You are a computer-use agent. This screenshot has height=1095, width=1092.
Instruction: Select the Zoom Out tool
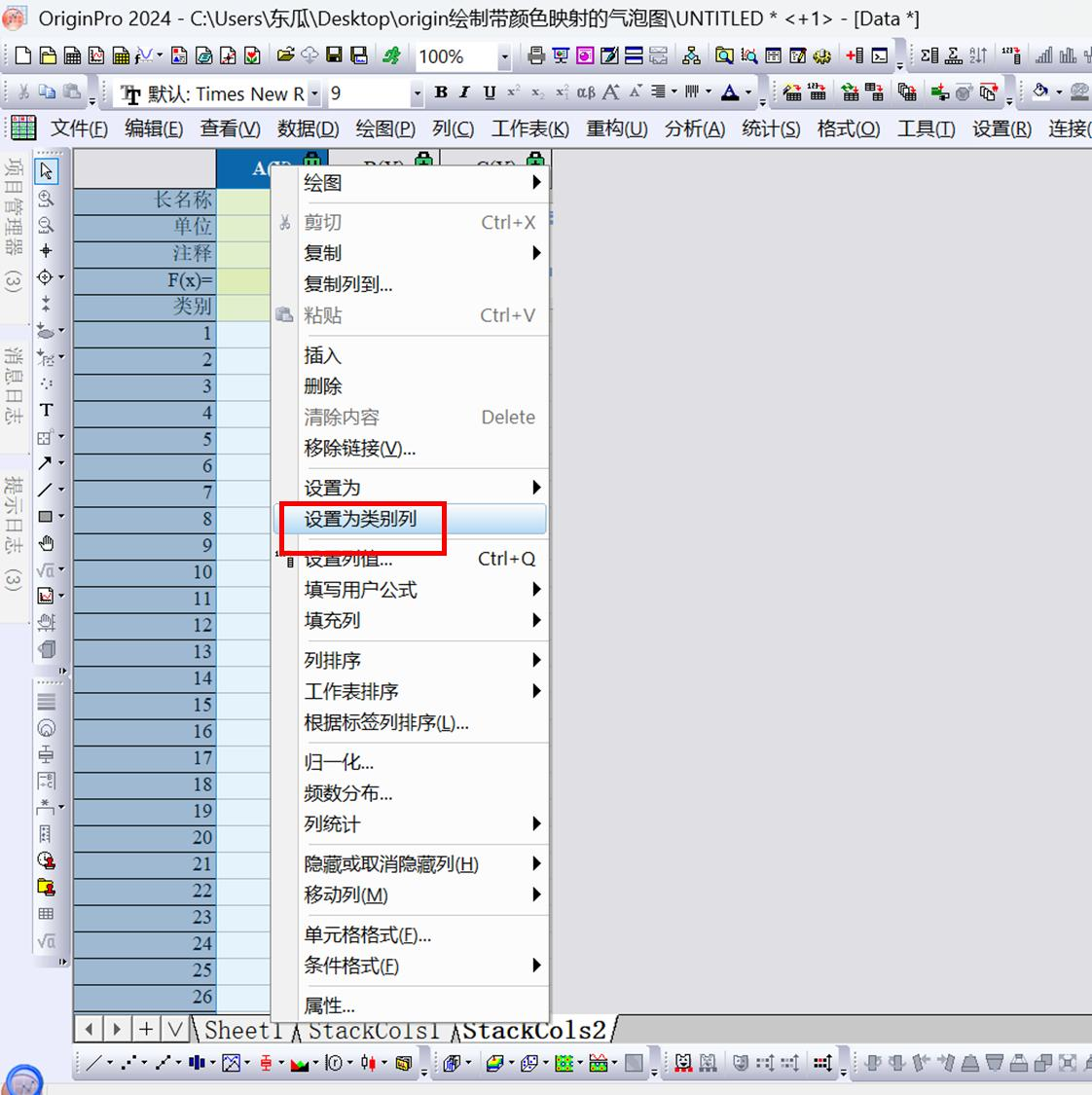tap(46, 225)
